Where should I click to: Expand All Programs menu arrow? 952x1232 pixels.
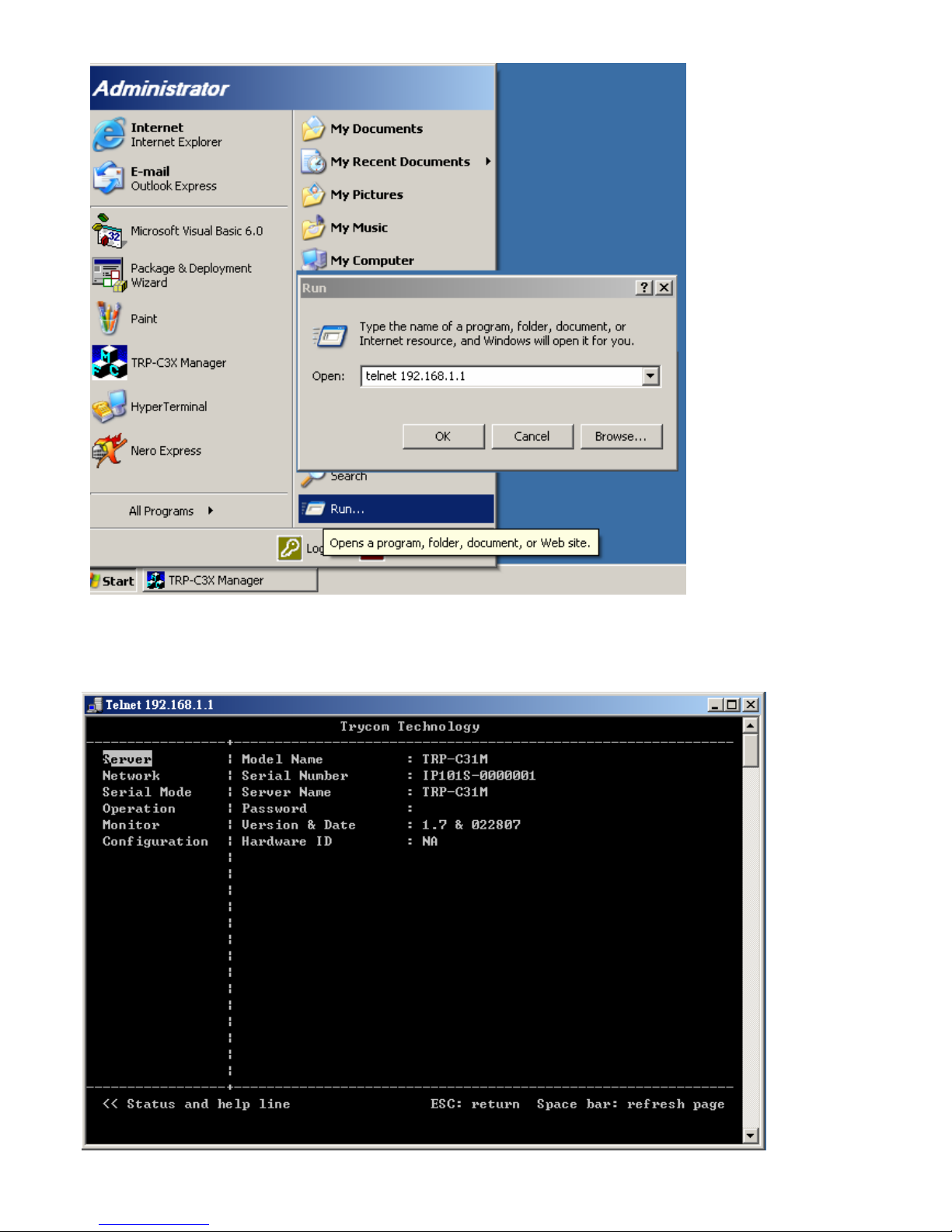point(211,511)
